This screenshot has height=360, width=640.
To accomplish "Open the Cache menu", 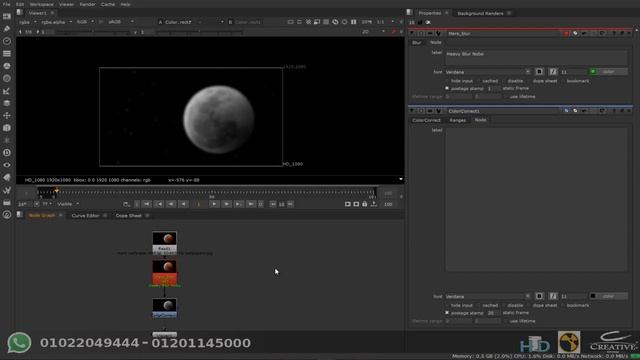I will click(108, 4).
